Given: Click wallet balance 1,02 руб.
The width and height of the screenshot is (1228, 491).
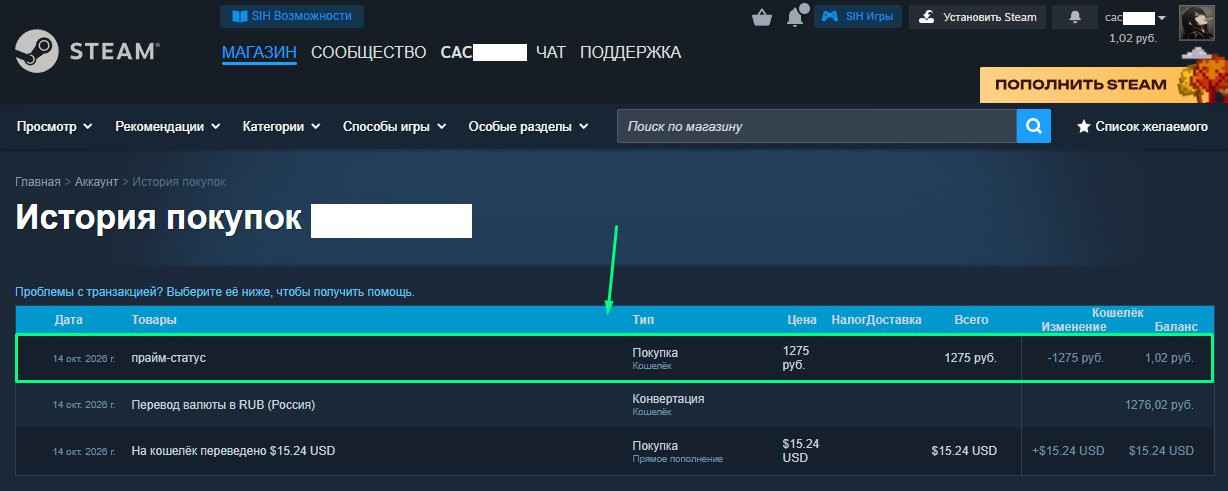Looking at the screenshot, I should 1133,38.
